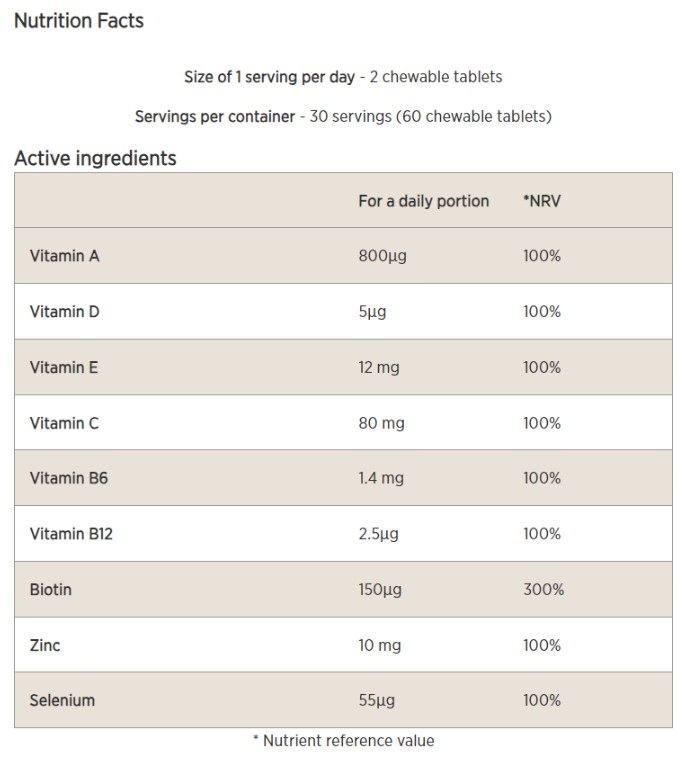Select the Selenium row label
The width and height of the screenshot is (698, 764).
click(62, 700)
